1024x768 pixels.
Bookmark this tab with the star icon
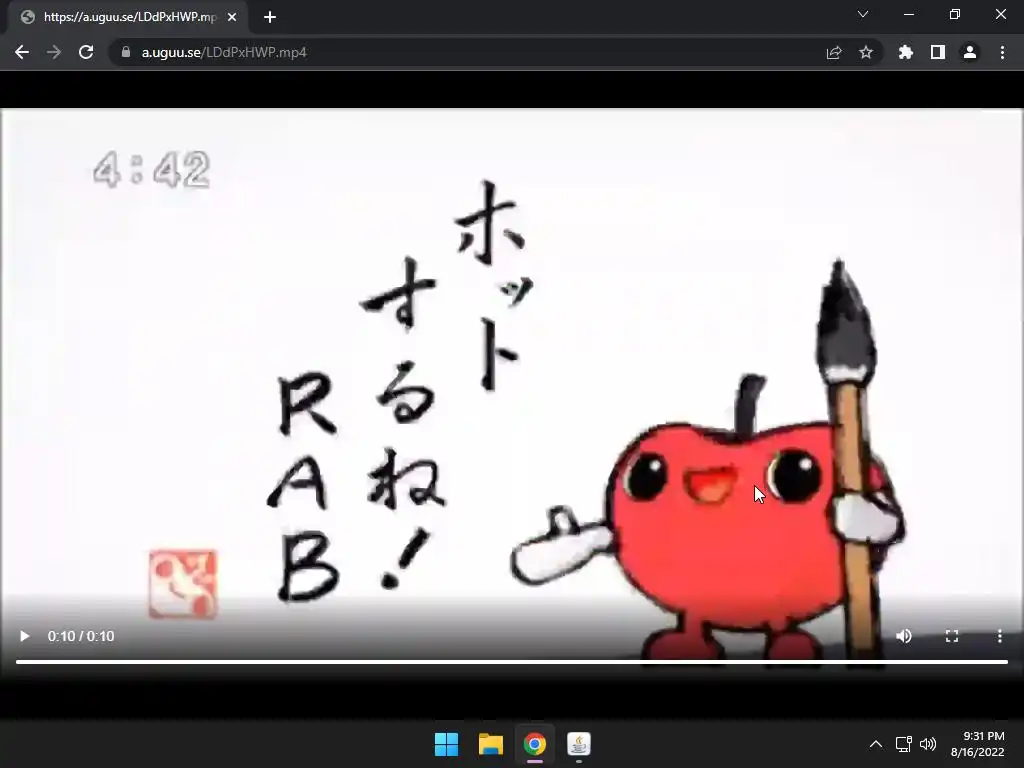(866, 52)
